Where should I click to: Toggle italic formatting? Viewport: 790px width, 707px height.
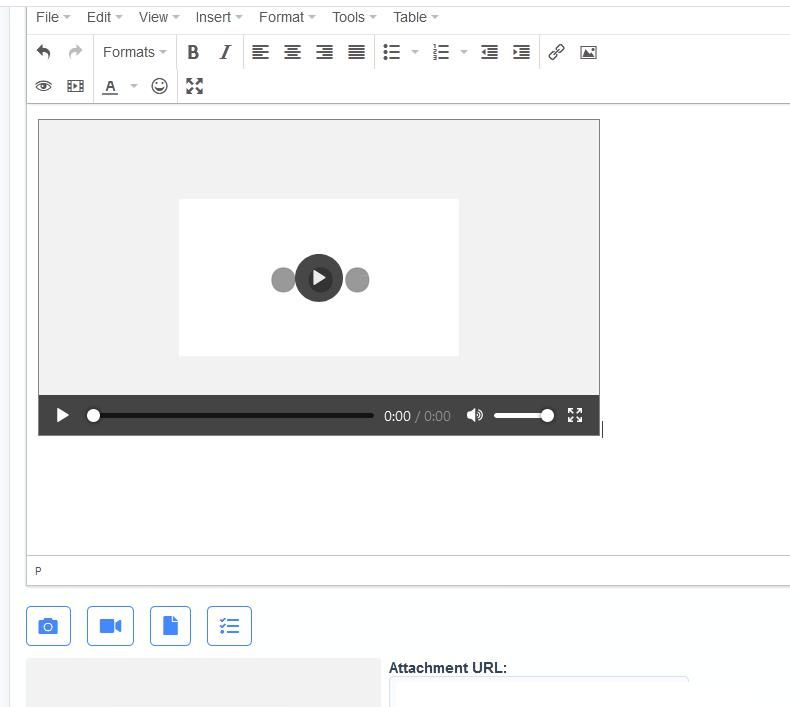pyautogui.click(x=225, y=52)
